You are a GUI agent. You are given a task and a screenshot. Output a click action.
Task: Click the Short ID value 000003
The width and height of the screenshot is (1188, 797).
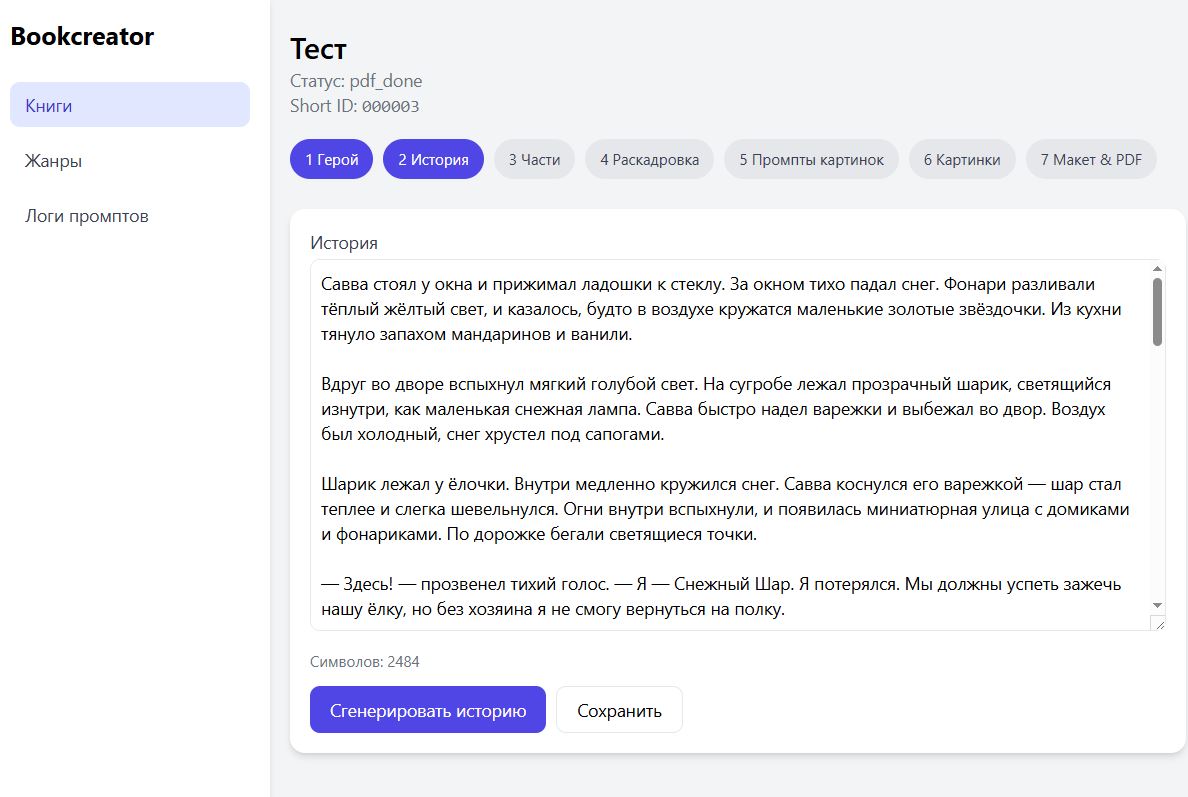(390, 106)
